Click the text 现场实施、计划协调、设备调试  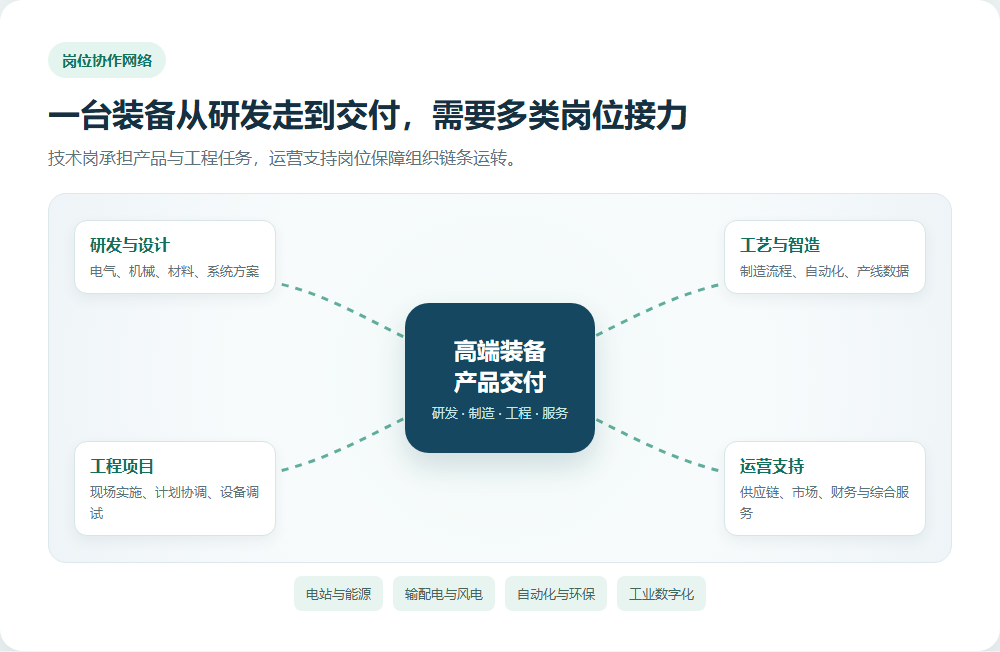tap(175, 503)
